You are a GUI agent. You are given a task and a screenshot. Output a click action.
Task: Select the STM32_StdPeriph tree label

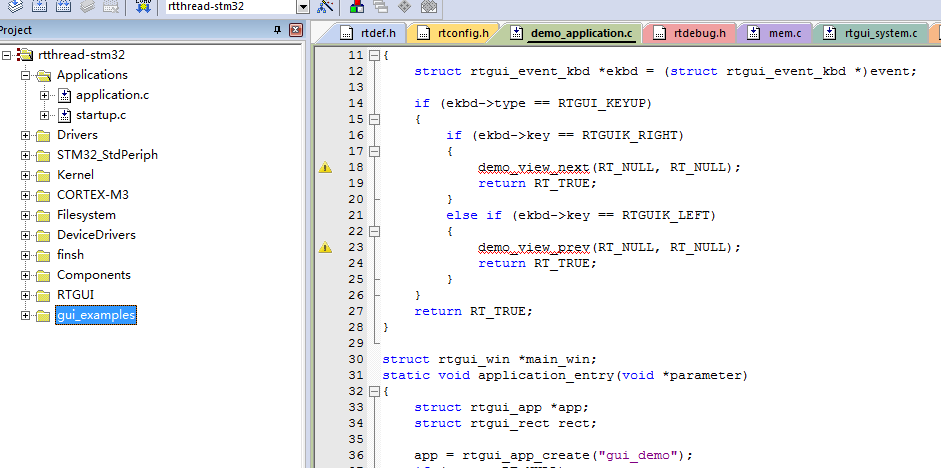[x=107, y=155]
